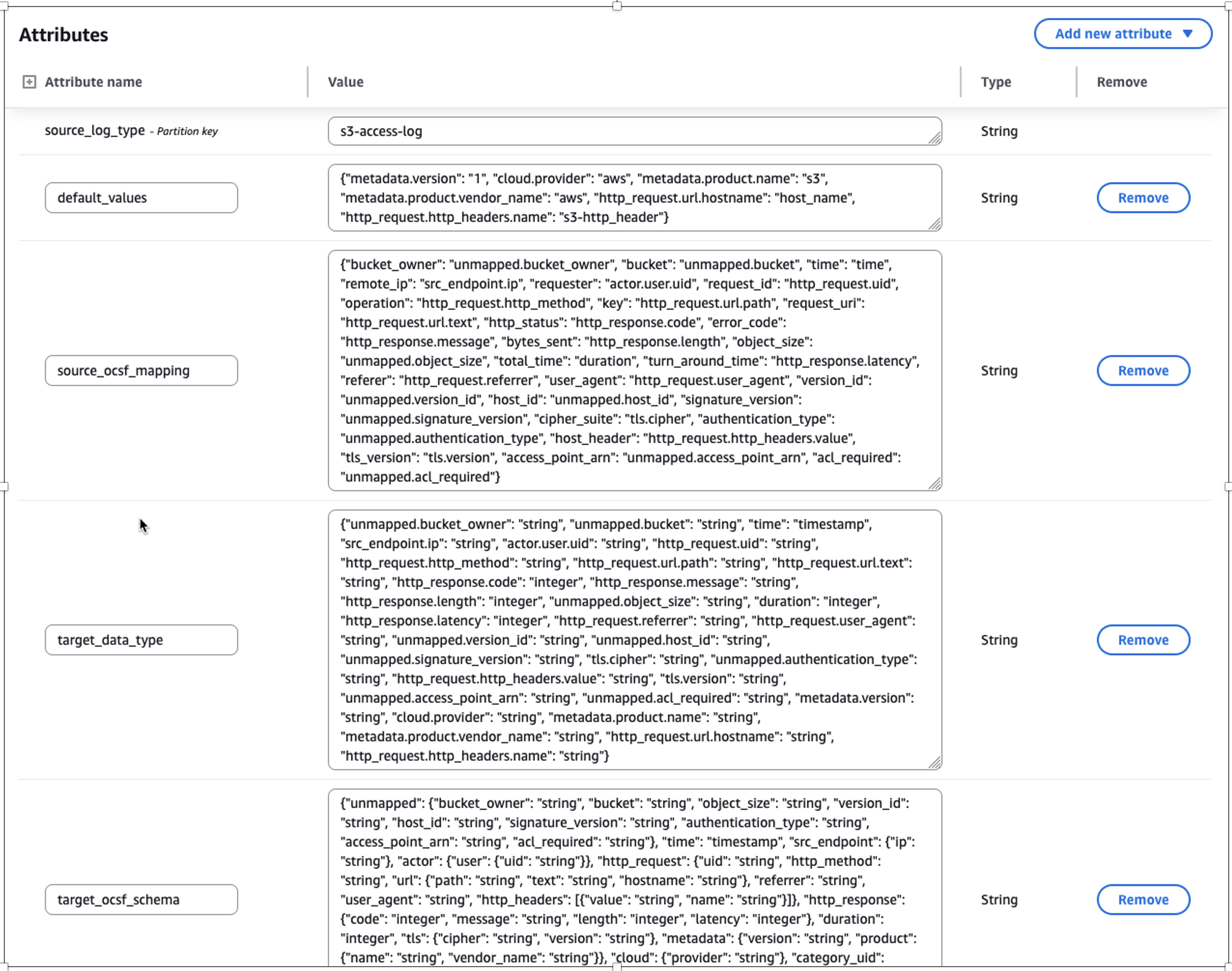
Task: Edit the source_ocsf_mapping name field
Action: [x=141, y=371]
